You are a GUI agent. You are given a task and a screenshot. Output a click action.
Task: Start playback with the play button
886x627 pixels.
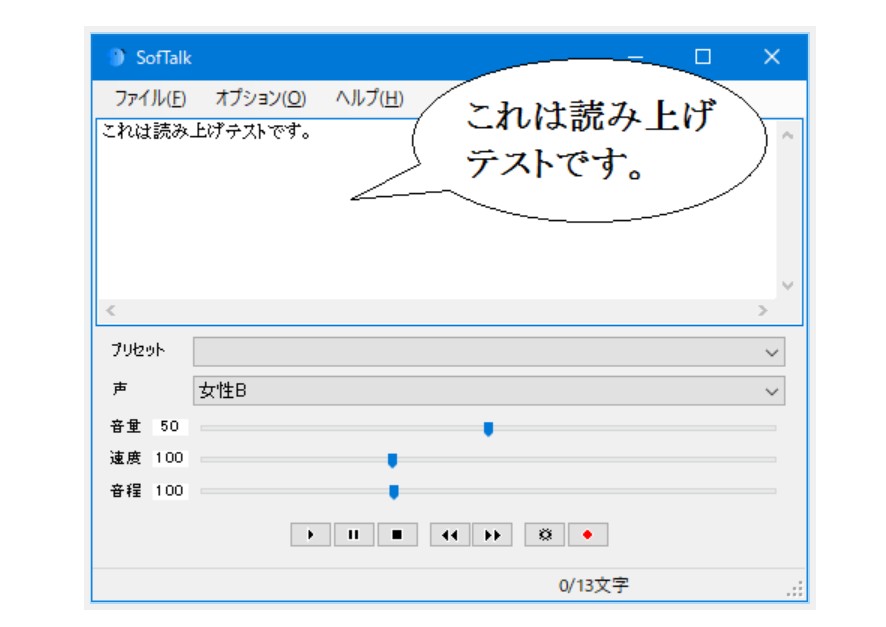tap(310, 534)
